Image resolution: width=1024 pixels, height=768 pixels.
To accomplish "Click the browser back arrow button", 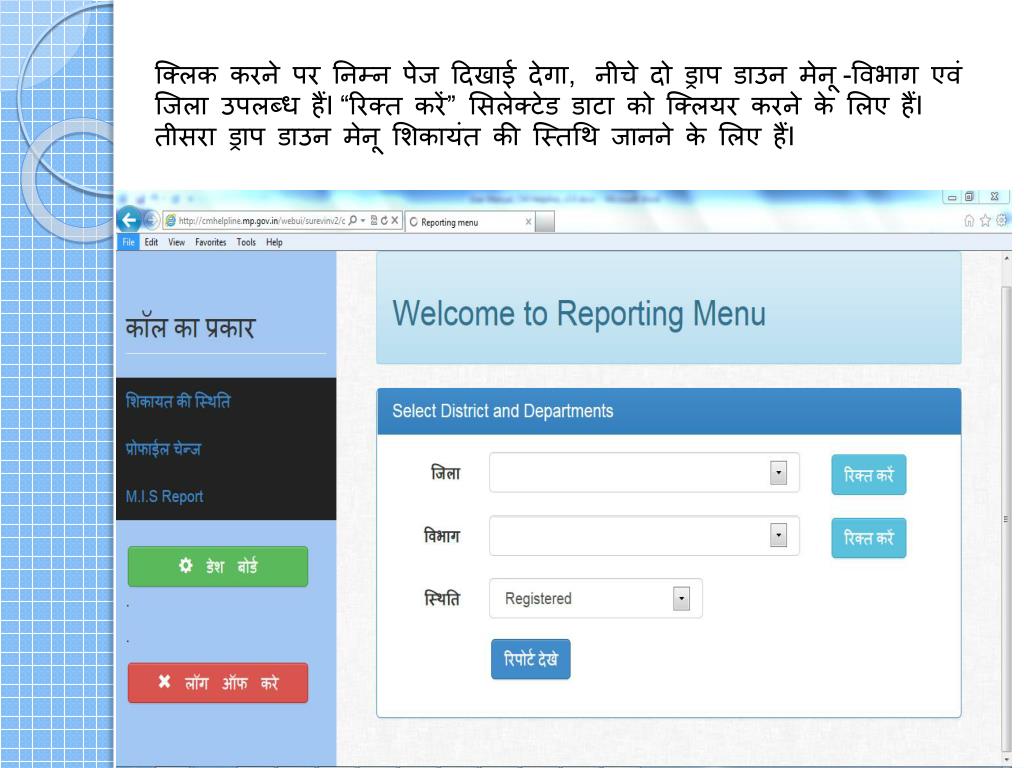I will click(x=129, y=220).
